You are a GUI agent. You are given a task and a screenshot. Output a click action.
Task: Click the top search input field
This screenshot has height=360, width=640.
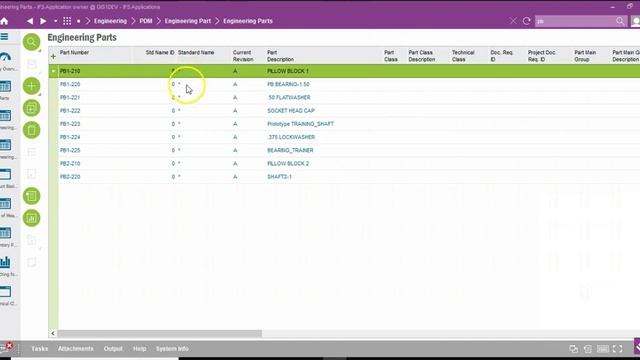pyautogui.click(x=575, y=21)
